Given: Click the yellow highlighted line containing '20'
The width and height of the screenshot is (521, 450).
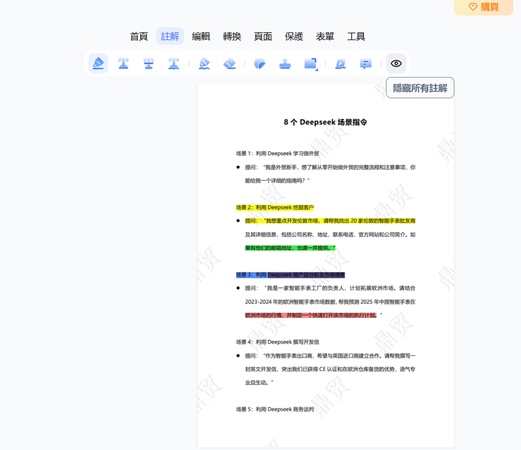Looking at the screenshot, I should coord(330,221).
